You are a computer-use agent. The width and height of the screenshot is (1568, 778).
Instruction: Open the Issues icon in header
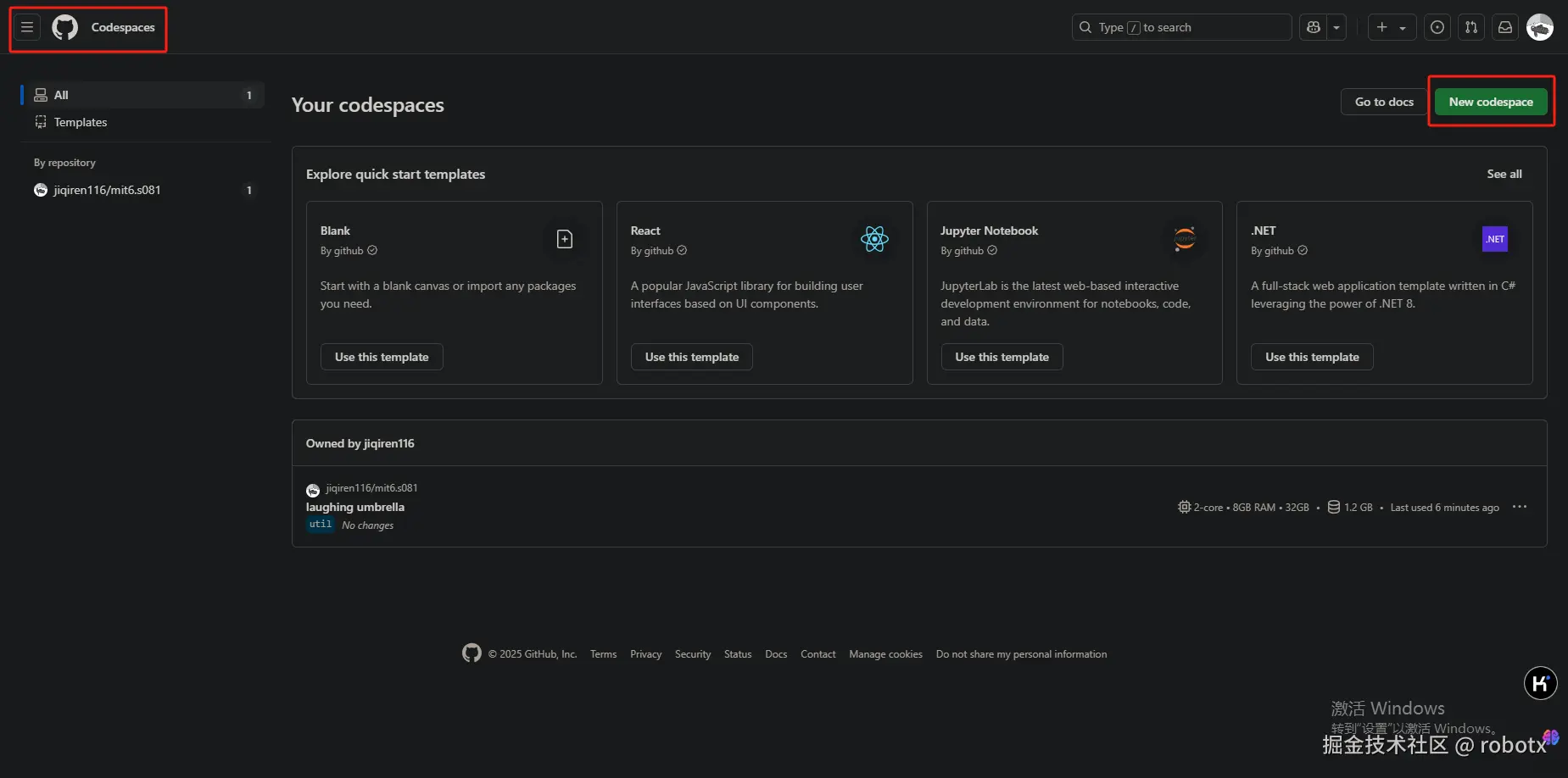click(x=1437, y=27)
